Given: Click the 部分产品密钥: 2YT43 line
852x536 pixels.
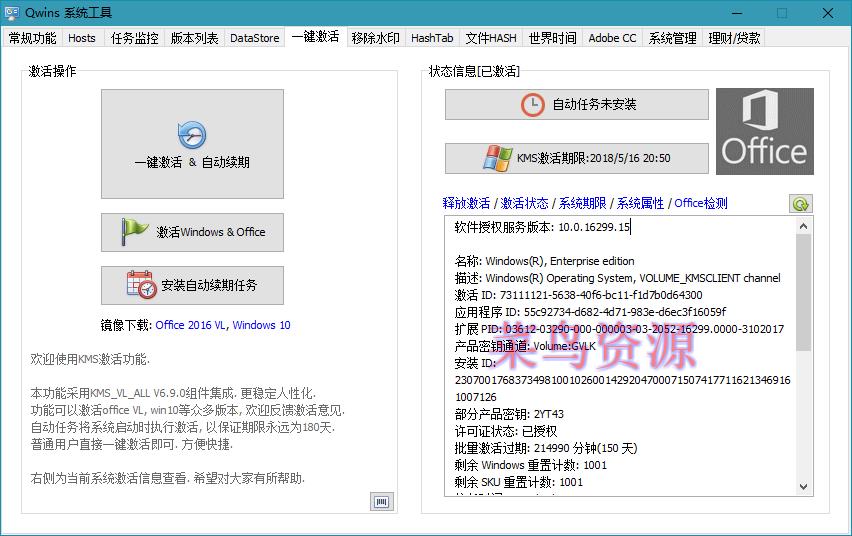Looking at the screenshot, I should [x=509, y=414].
